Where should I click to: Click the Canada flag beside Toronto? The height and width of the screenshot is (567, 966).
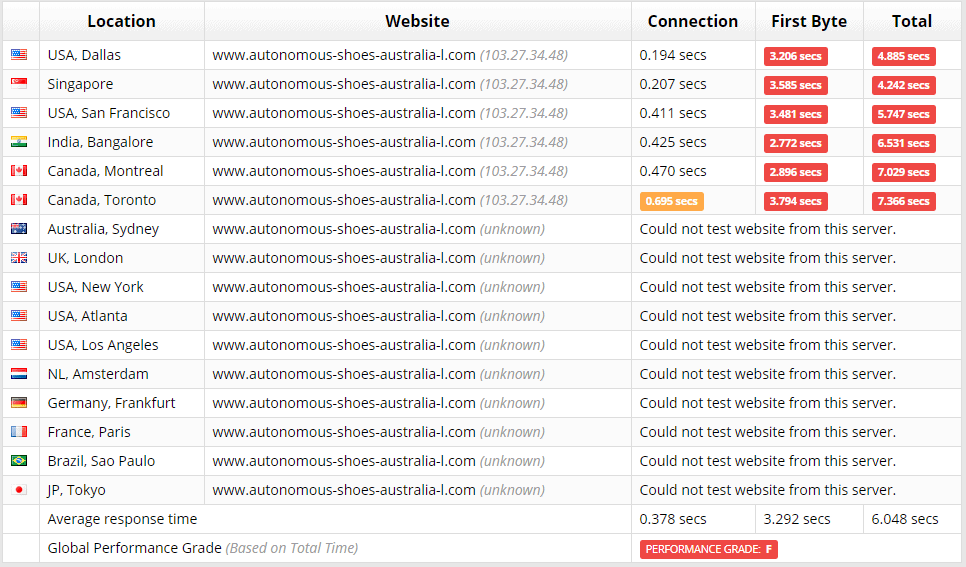coord(19,200)
